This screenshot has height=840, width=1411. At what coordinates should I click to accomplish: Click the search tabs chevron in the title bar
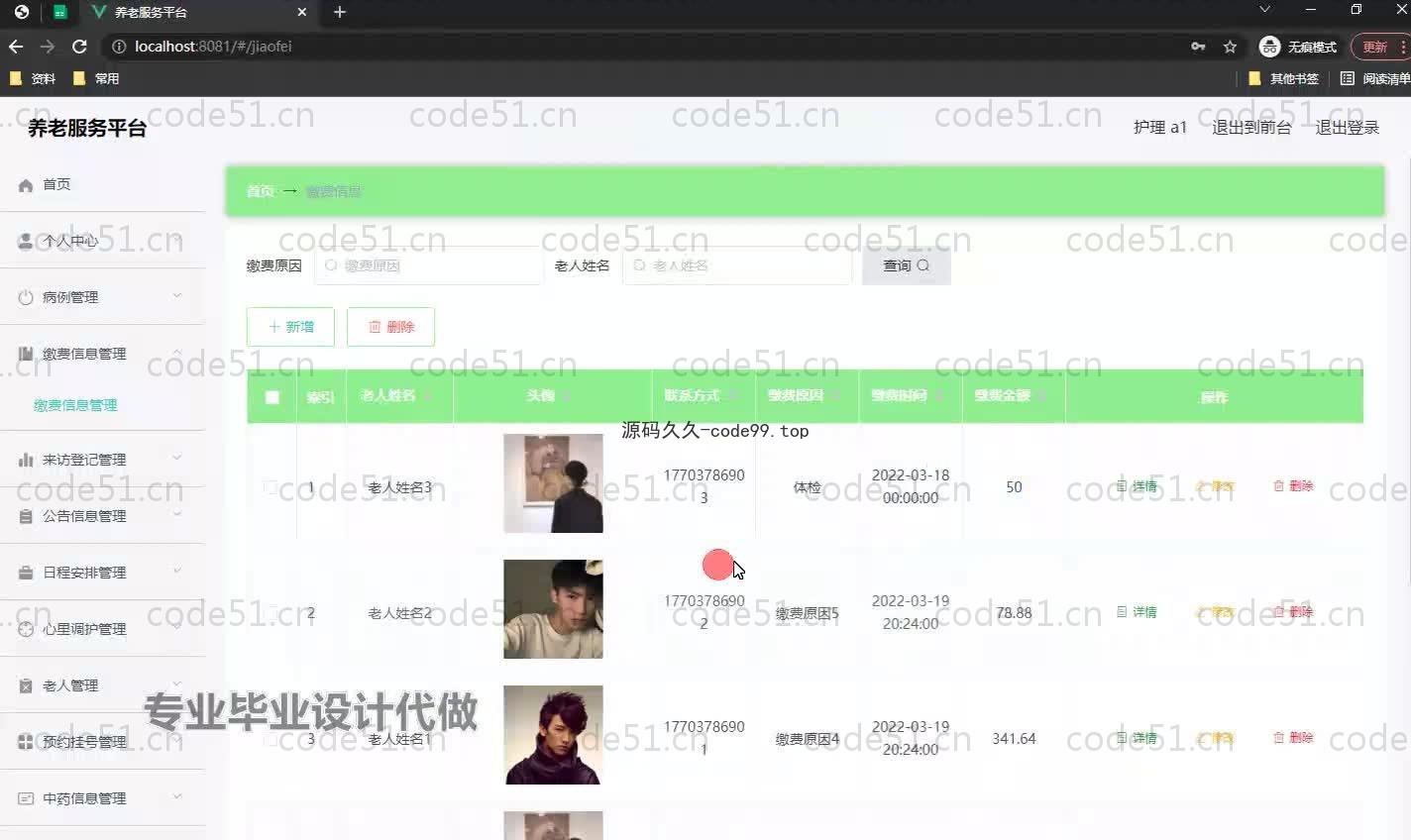click(1264, 10)
